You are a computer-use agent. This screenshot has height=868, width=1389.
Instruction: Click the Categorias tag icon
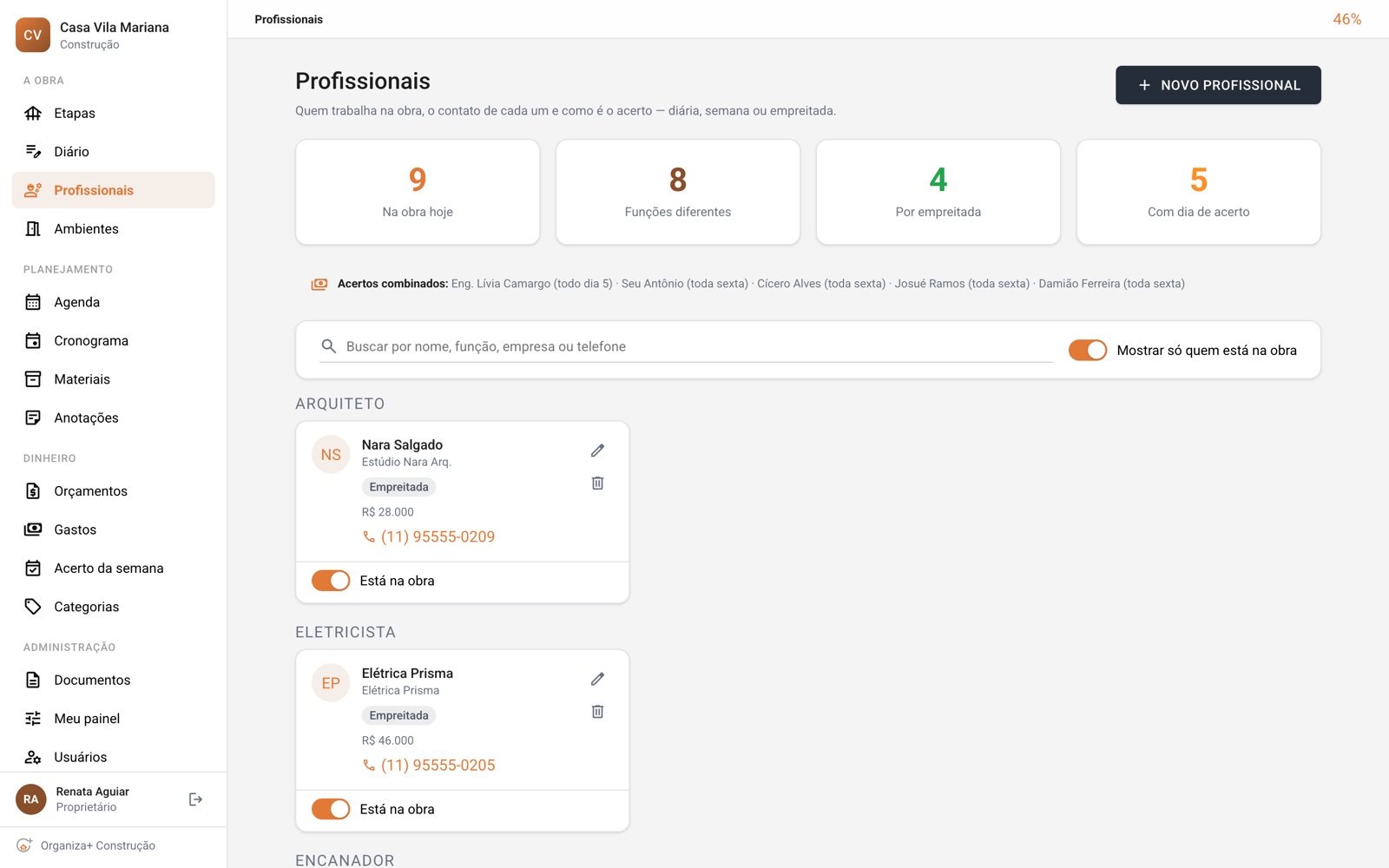tap(33, 607)
